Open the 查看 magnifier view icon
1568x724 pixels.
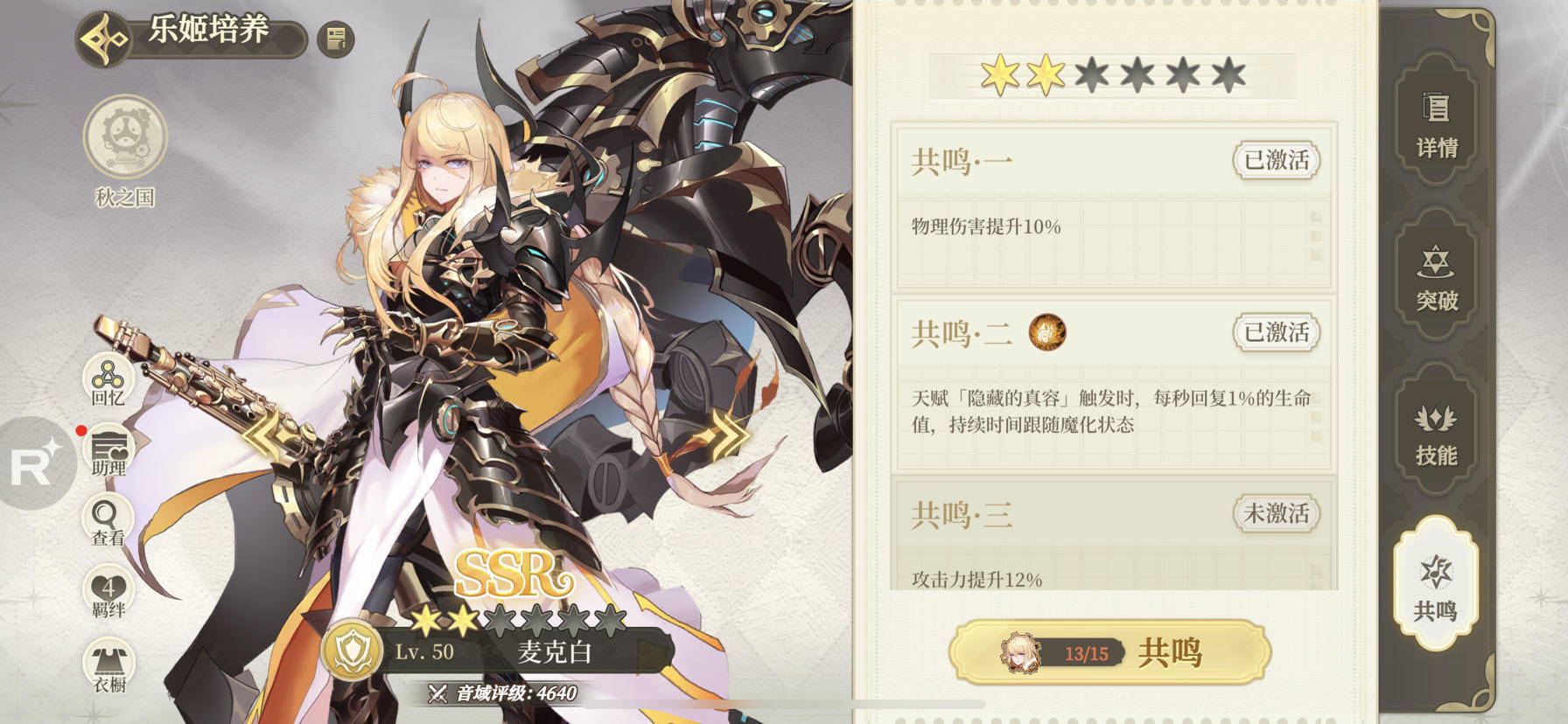point(108,521)
